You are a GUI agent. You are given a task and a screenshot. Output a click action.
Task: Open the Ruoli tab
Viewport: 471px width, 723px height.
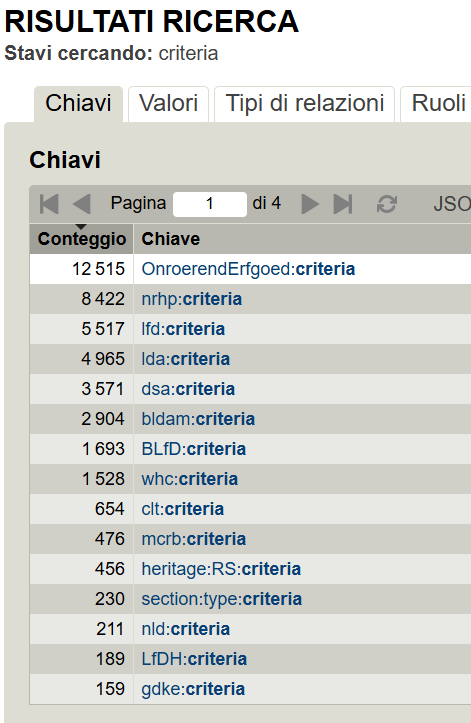tap(436, 103)
